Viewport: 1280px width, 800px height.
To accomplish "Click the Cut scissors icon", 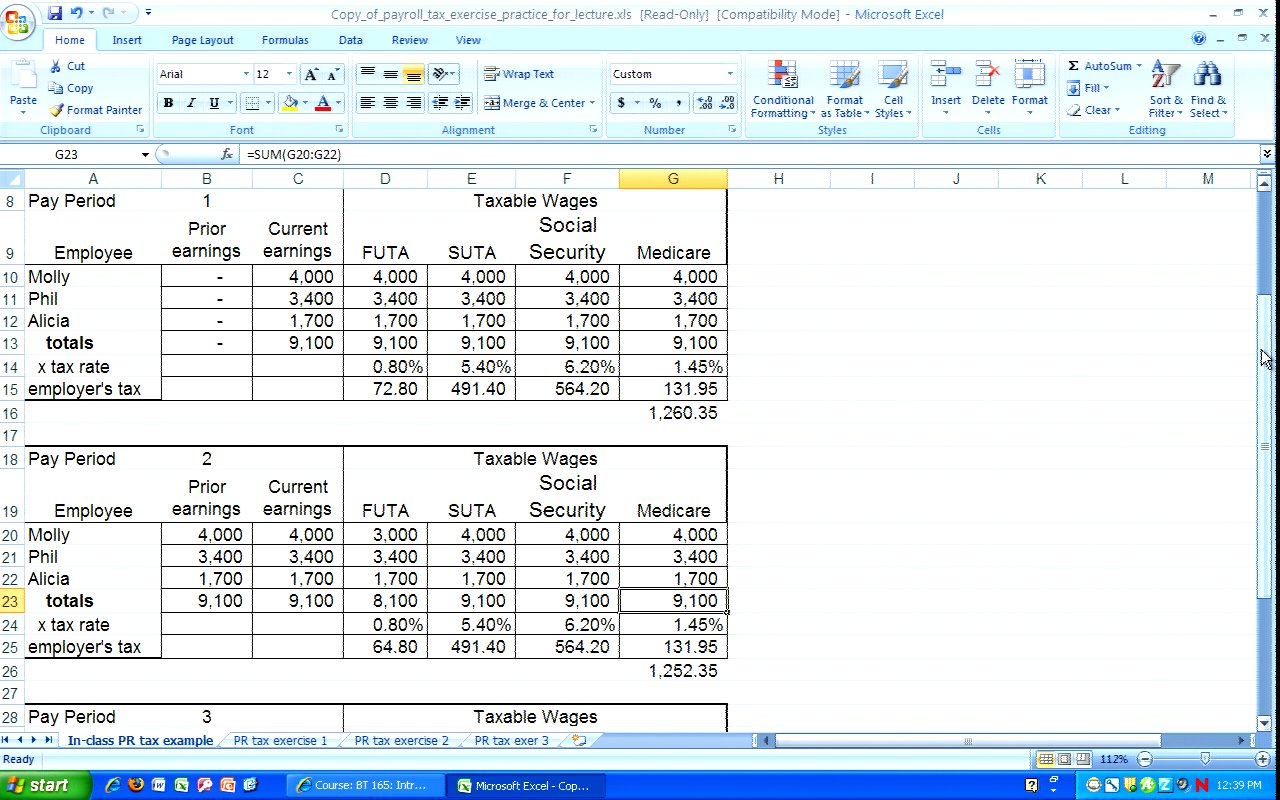I will pyautogui.click(x=56, y=66).
